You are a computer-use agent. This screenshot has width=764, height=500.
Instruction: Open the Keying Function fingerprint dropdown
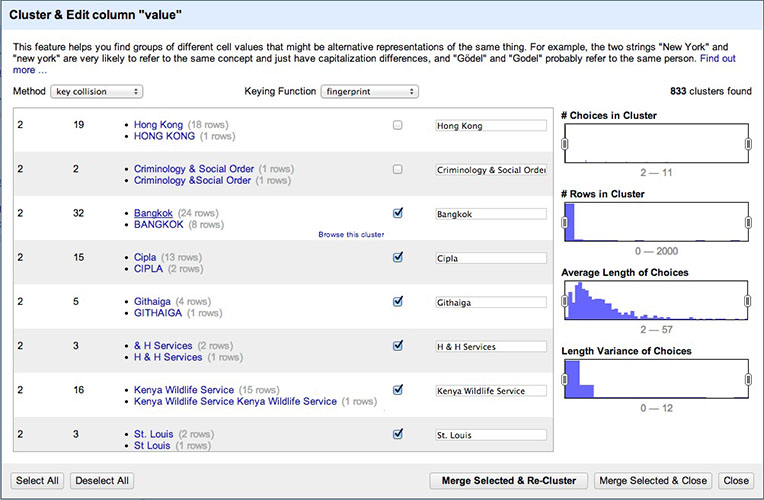coord(369,92)
